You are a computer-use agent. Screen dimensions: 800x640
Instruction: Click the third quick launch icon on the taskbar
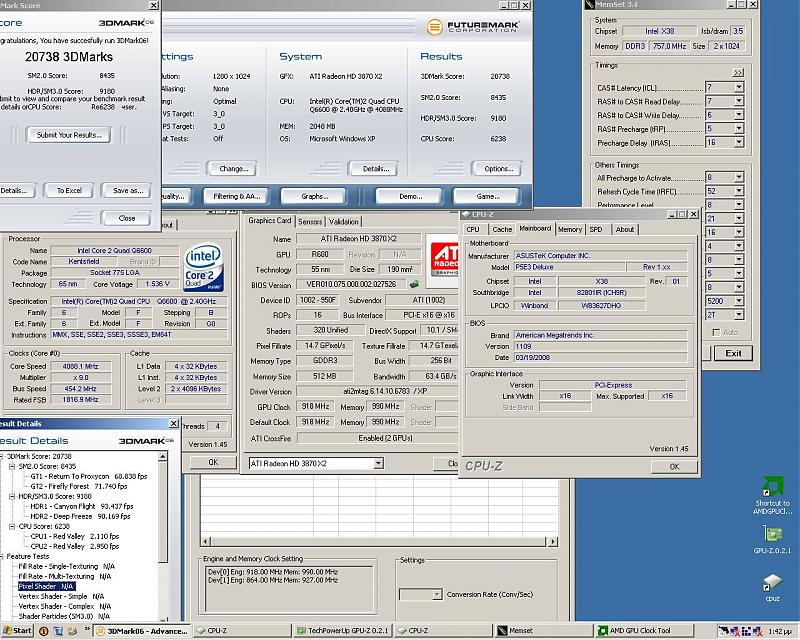click(72, 631)
